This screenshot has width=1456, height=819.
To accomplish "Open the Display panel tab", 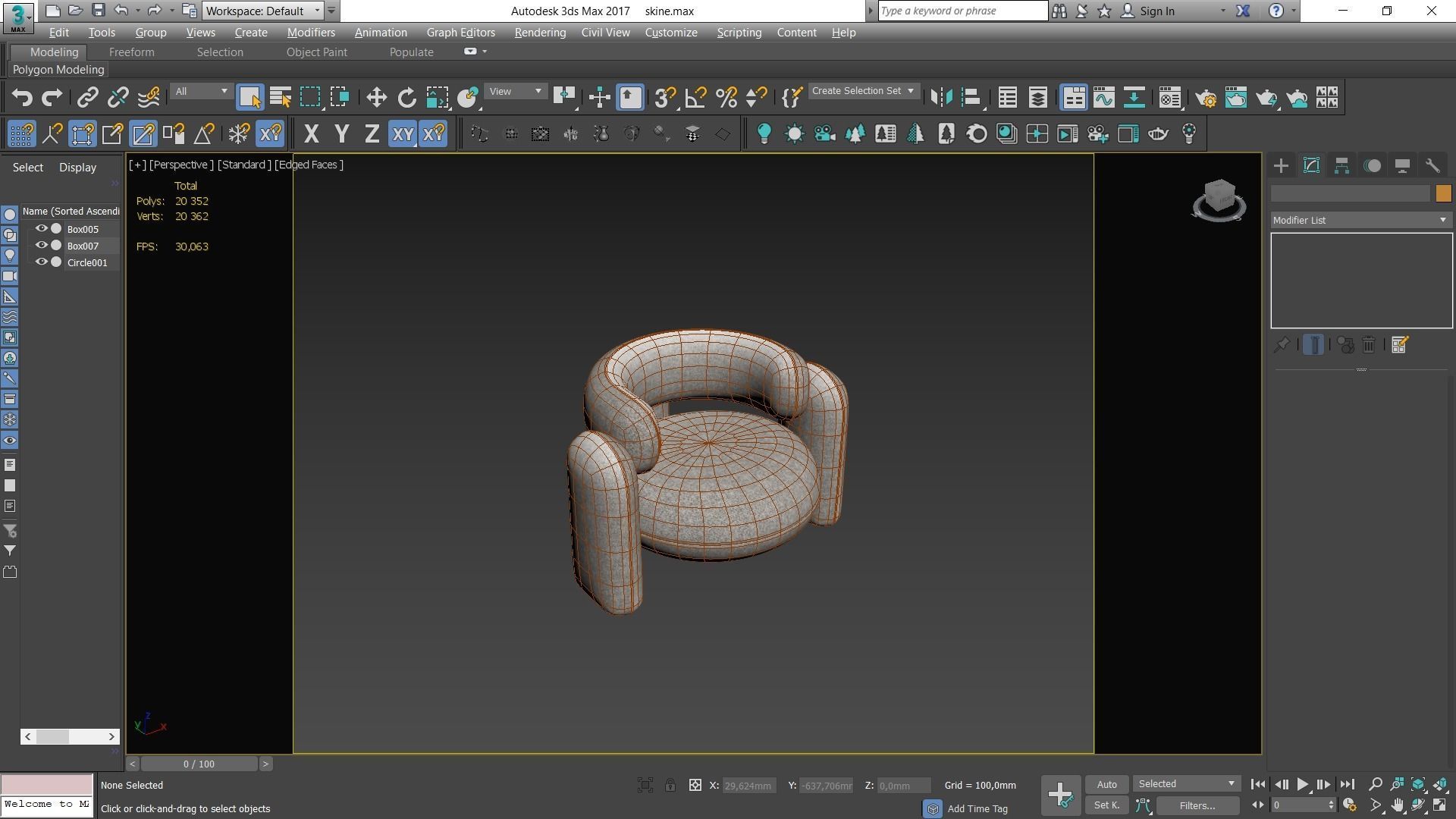I will coord(1402,166).
